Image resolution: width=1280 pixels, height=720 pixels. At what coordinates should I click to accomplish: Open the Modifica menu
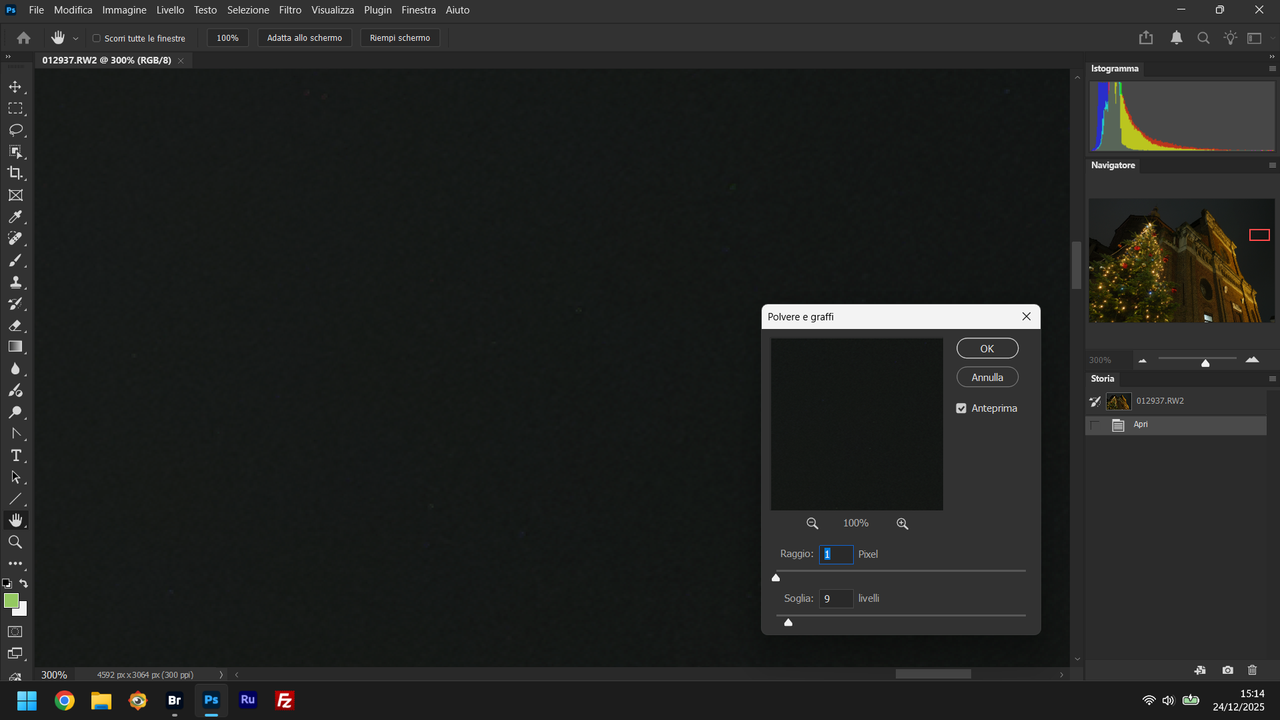click(73, 10)
